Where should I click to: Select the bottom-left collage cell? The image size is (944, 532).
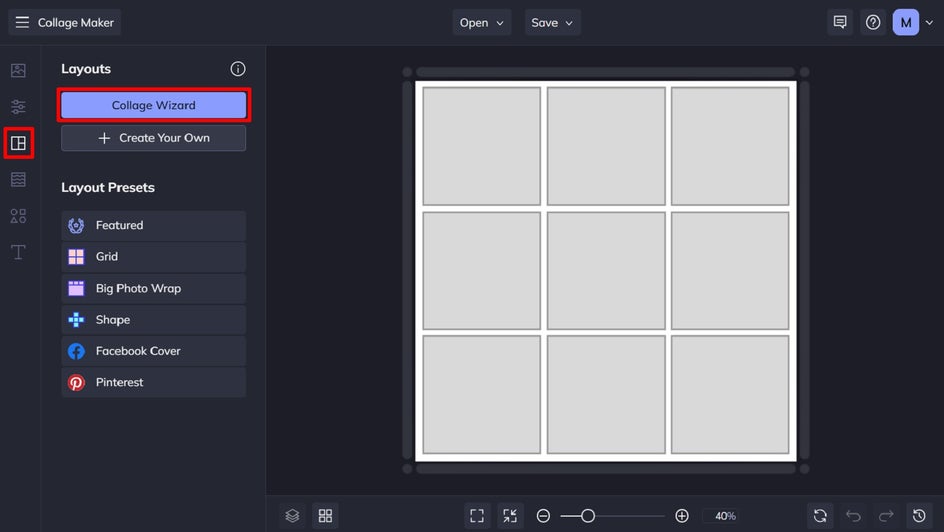tap(482, 395)
